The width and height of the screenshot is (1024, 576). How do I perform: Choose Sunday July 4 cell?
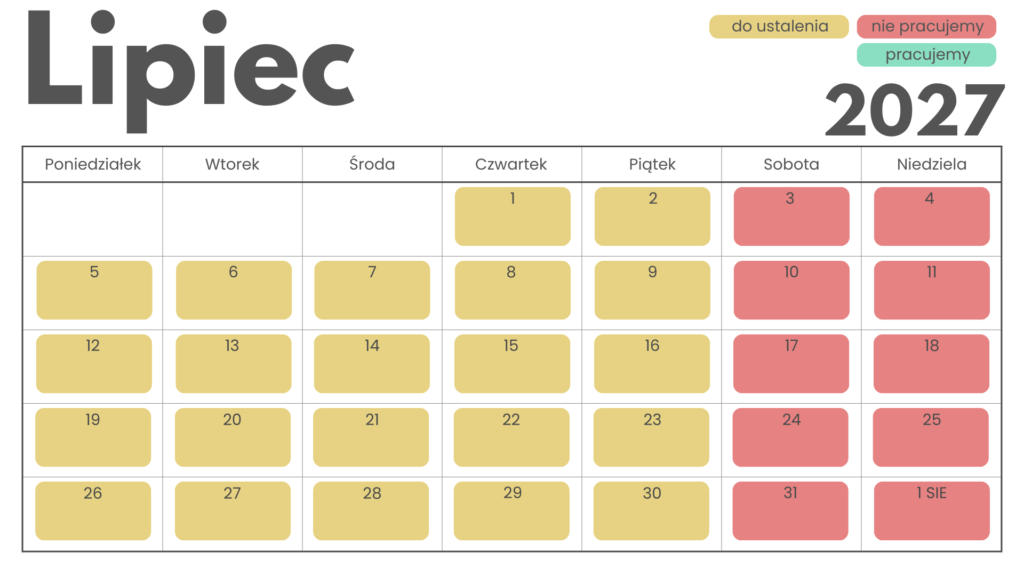coord(932,216)
